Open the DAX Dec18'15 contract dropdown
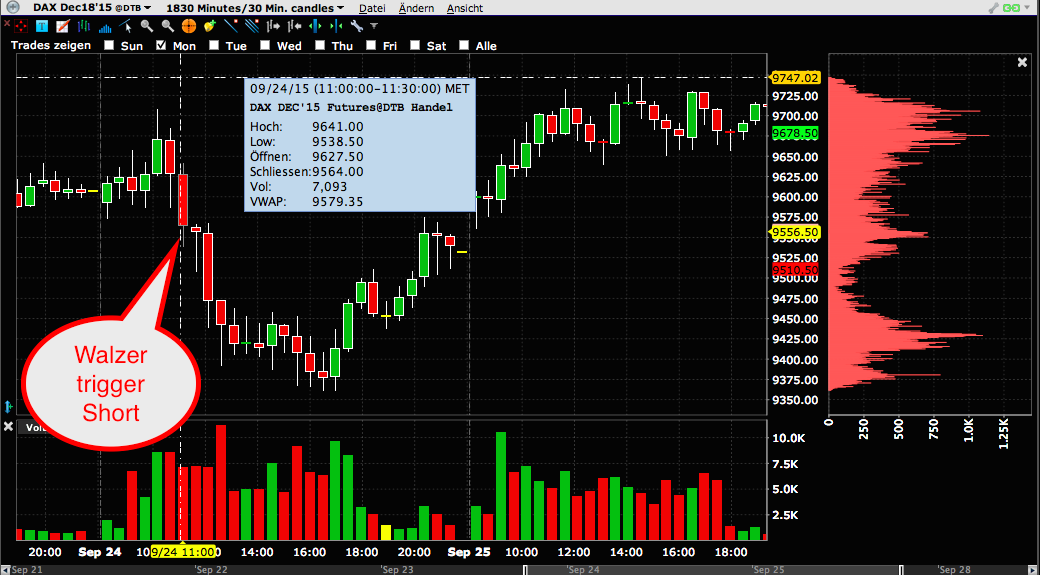 tap(92, 8)
